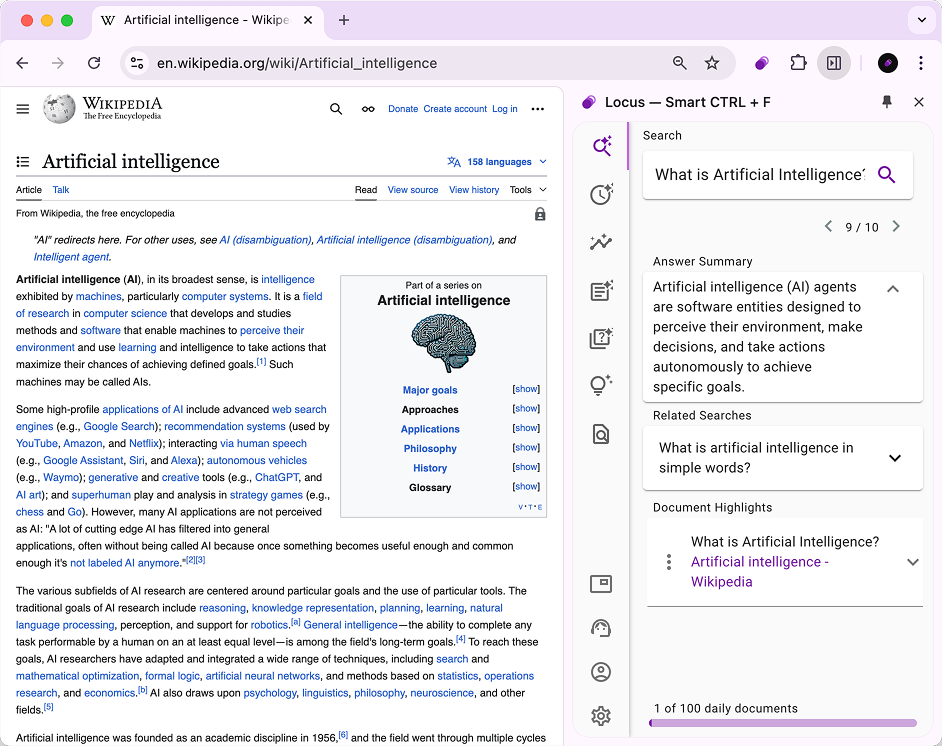Image resolution: width=942 pixels, height=746 pixels.
Task: Show the Major goals section in infobox
Action: pos(526,390)
